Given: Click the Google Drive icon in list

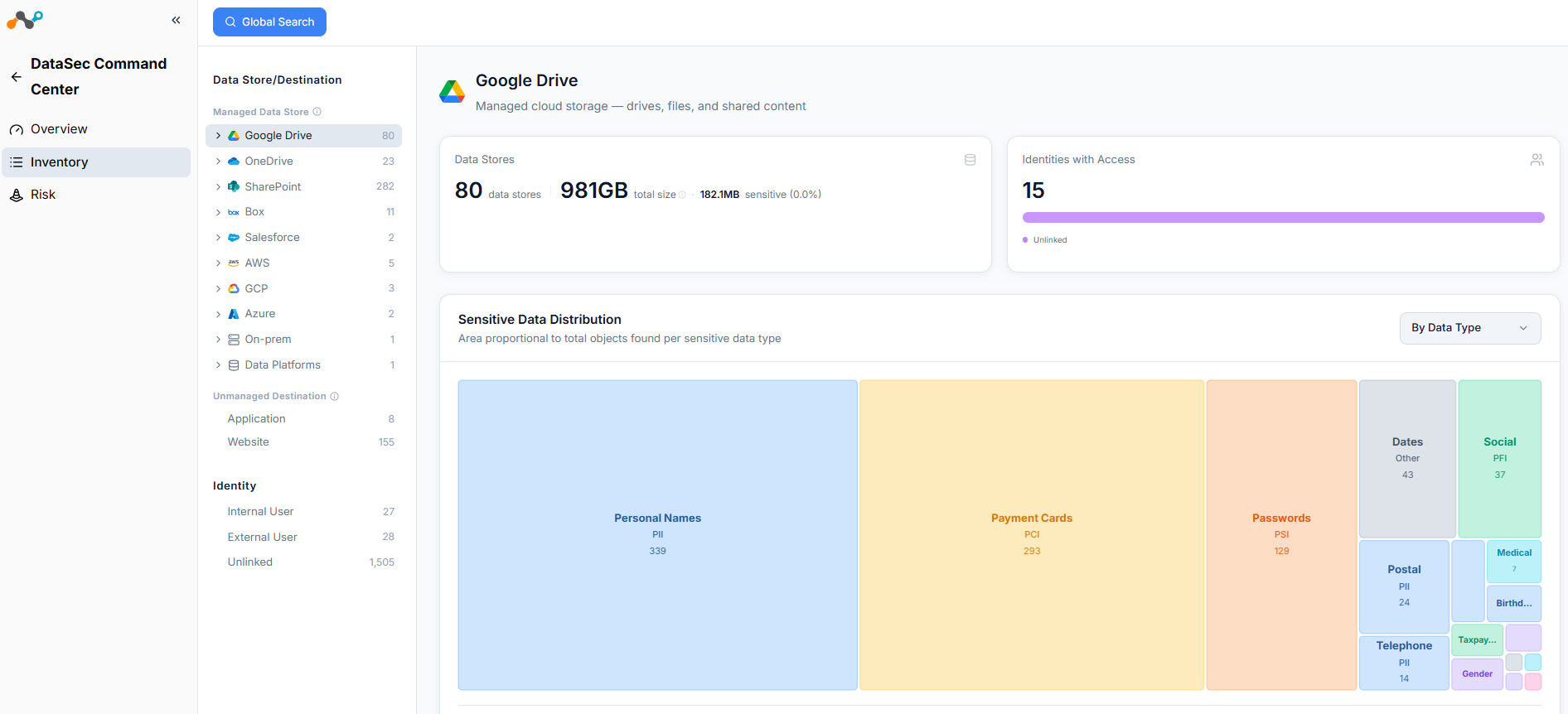Looking at the screenshot, I should (234, 136).
